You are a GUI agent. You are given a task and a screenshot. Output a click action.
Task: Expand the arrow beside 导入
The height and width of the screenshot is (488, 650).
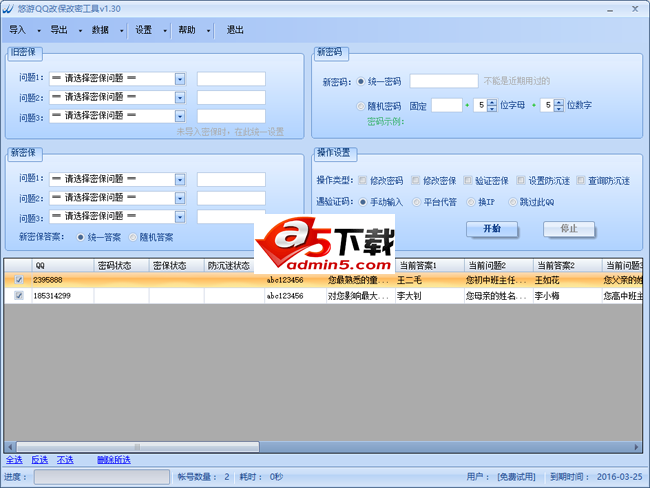[39, 31]
